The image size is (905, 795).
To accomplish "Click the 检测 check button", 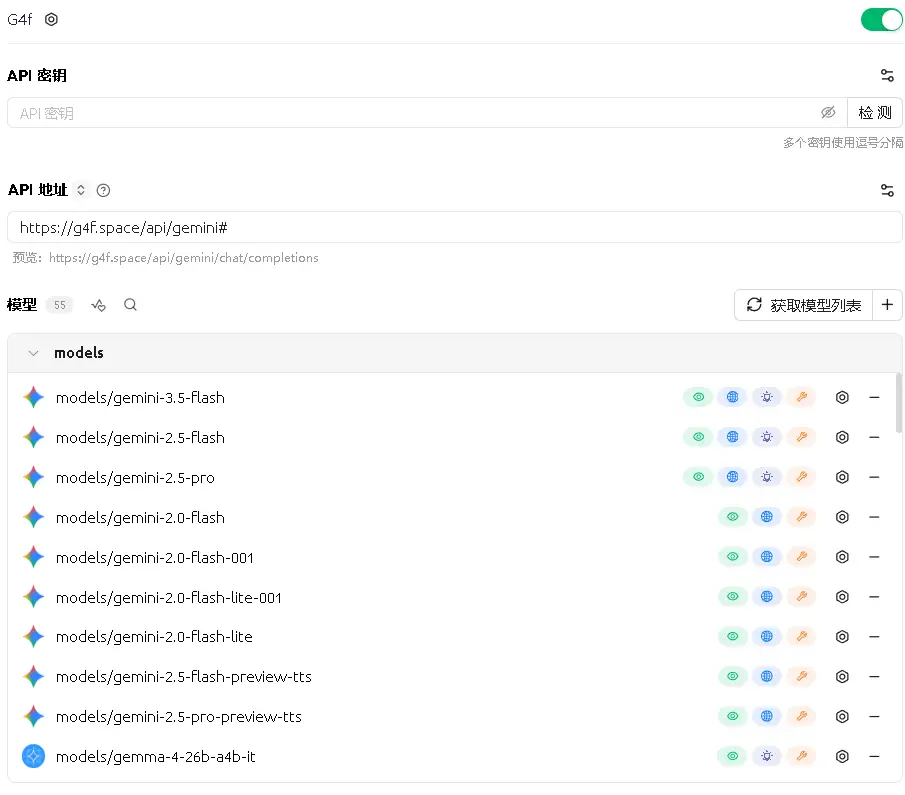I will point(874,113).
